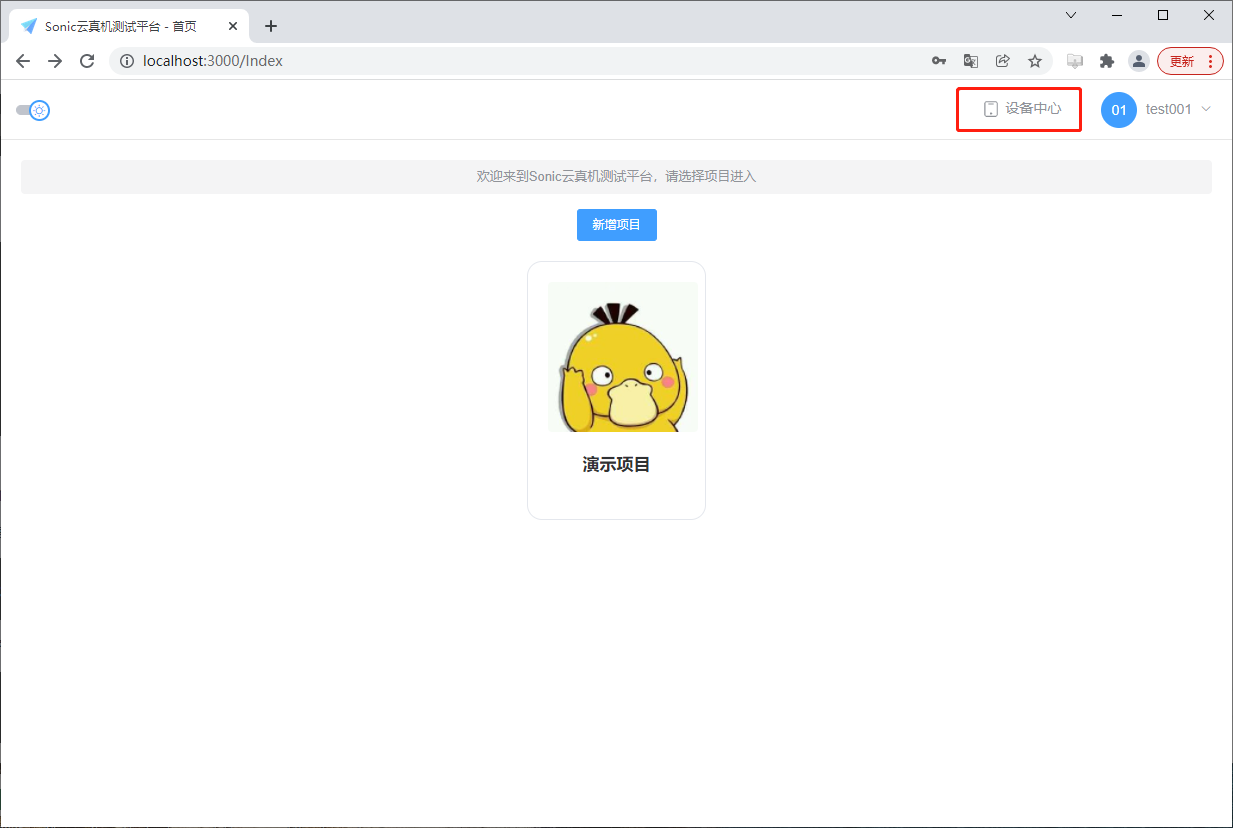Viewport: 1233px width, 828px height.
Task: Click the test001 username text
Action: (x=1169, y=109)
